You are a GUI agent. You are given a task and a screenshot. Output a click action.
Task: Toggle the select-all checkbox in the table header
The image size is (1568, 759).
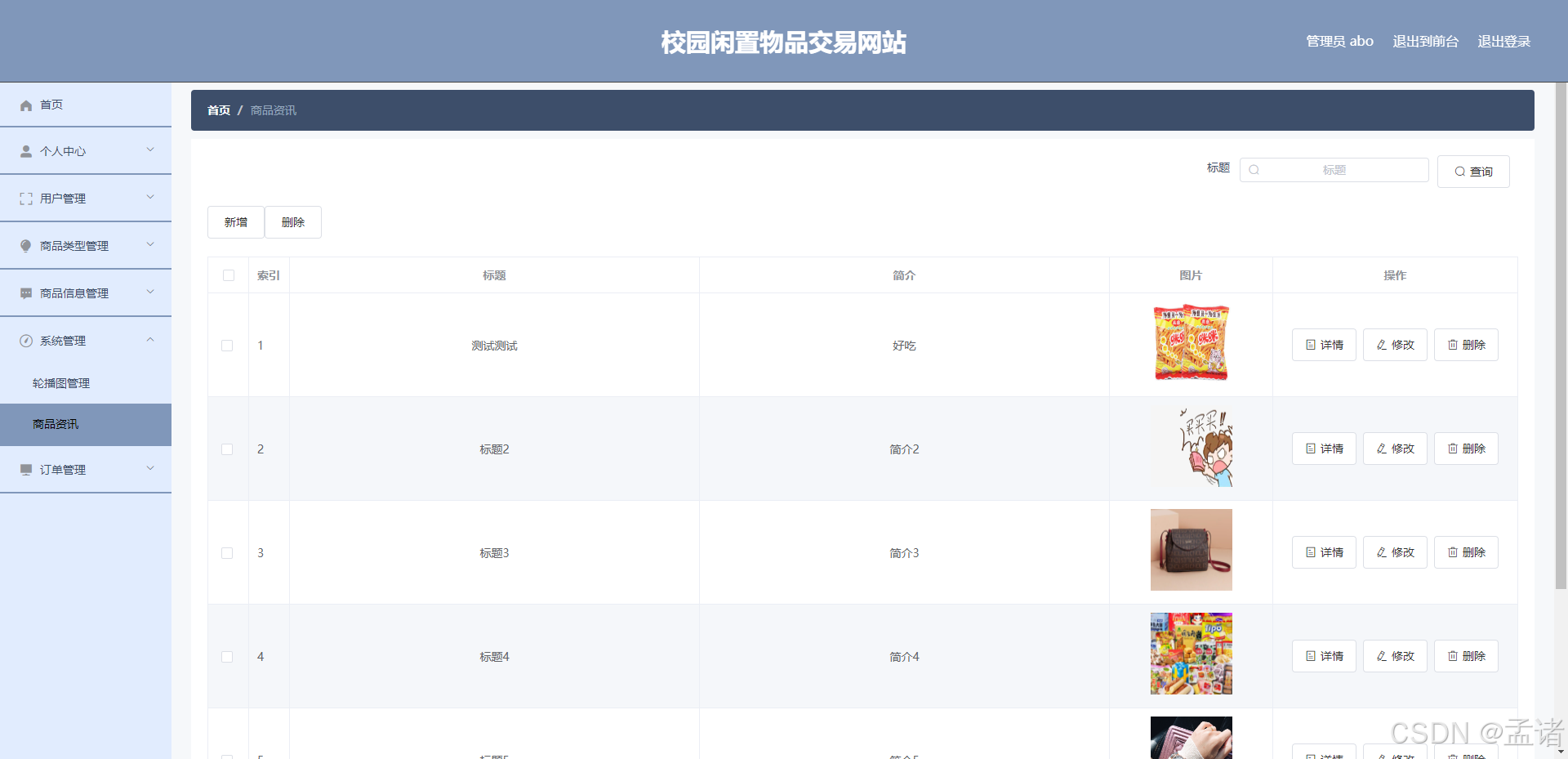(229, 275)
